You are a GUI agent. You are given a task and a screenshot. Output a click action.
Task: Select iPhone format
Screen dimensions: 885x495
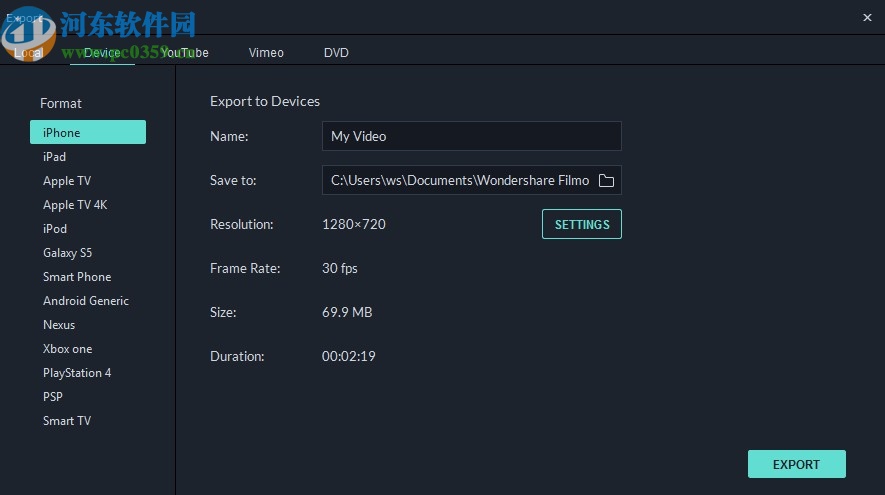[88, 132]
